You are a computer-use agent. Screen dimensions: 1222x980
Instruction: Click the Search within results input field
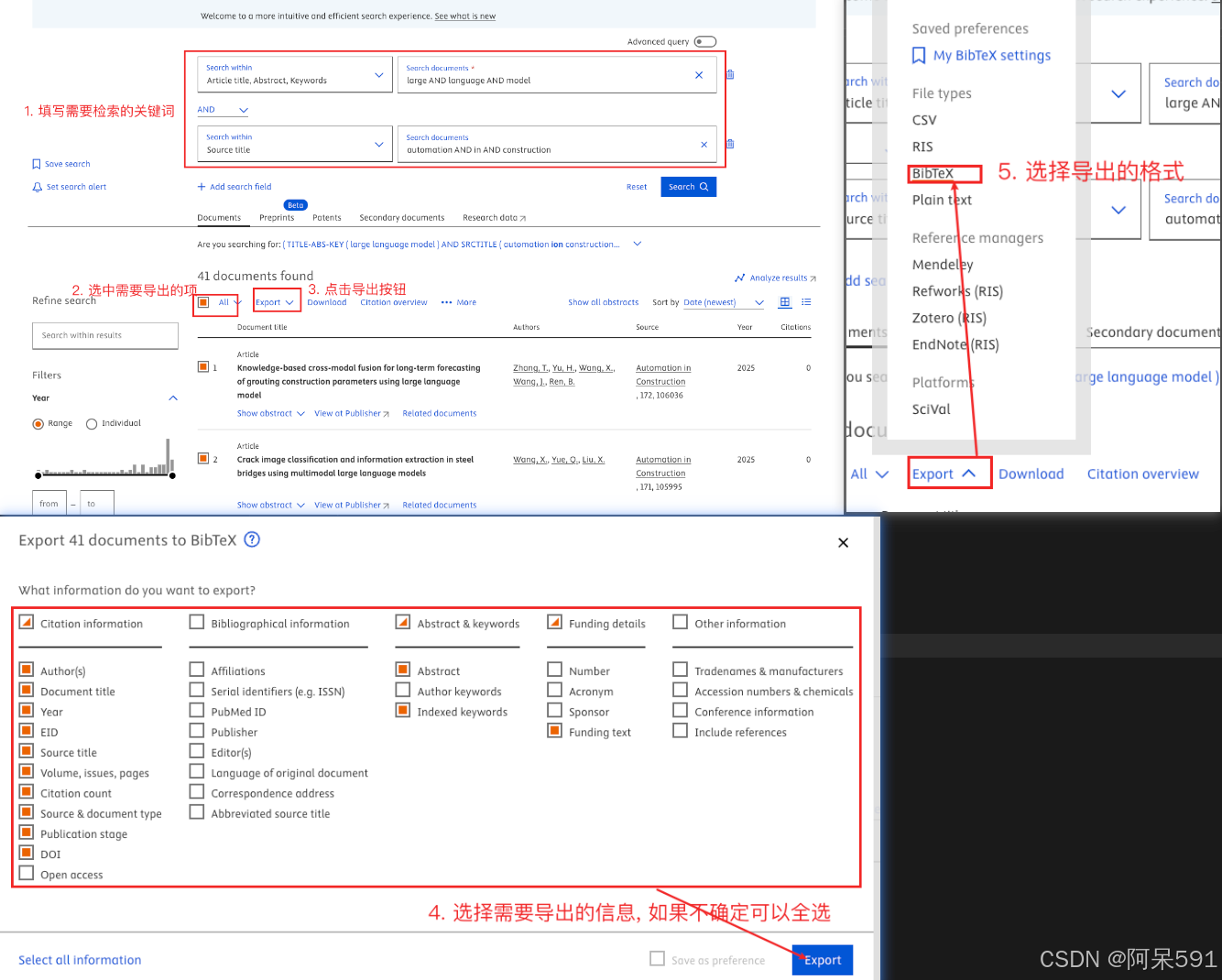(x=104, y=335)
